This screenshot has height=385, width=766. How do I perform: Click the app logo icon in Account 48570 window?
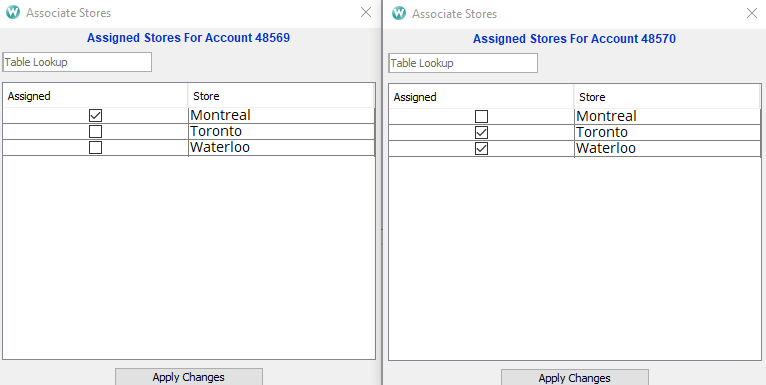pyautogui.click(x=399, y=13)
